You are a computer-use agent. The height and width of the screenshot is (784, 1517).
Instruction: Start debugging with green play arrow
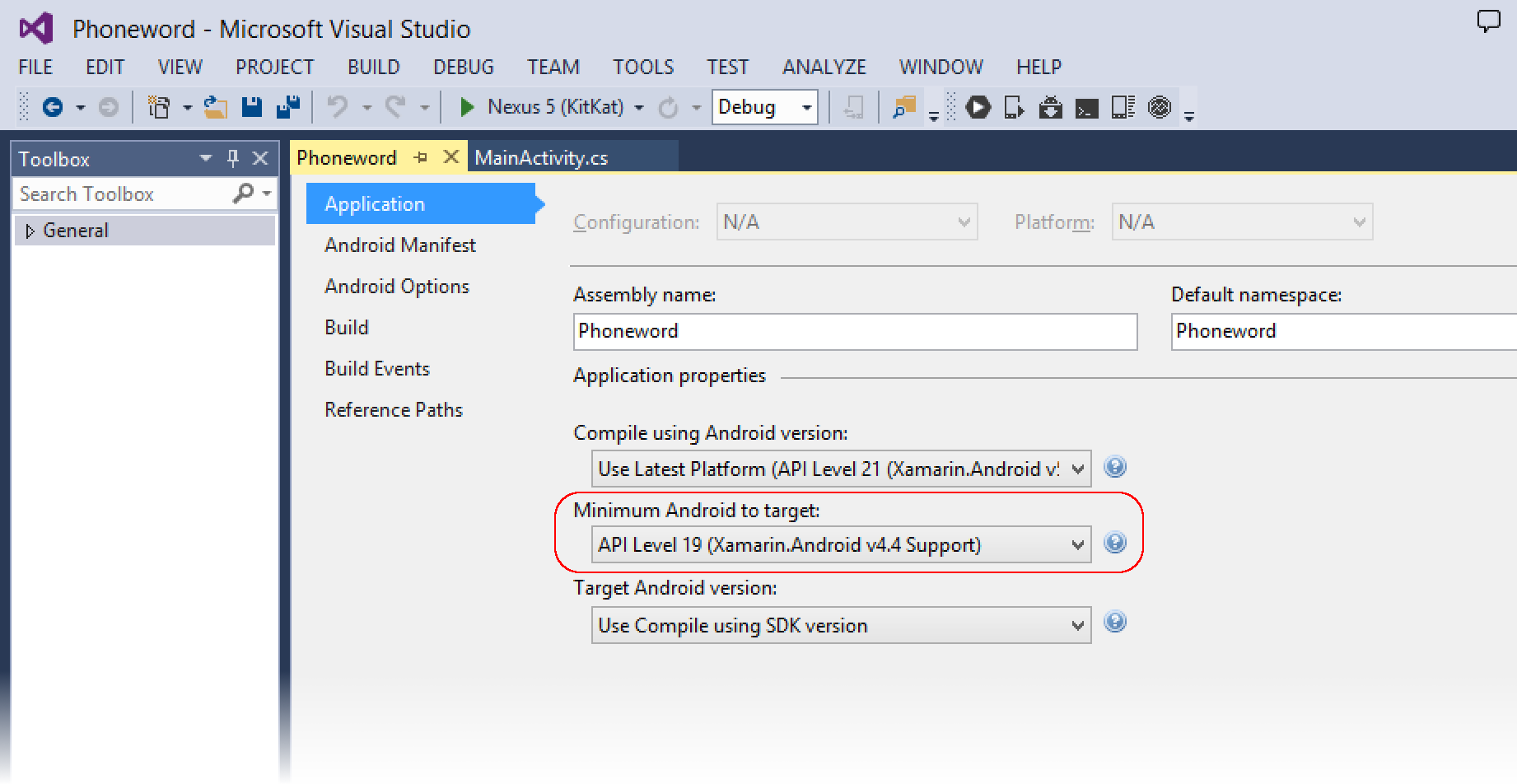click(467, 107)
